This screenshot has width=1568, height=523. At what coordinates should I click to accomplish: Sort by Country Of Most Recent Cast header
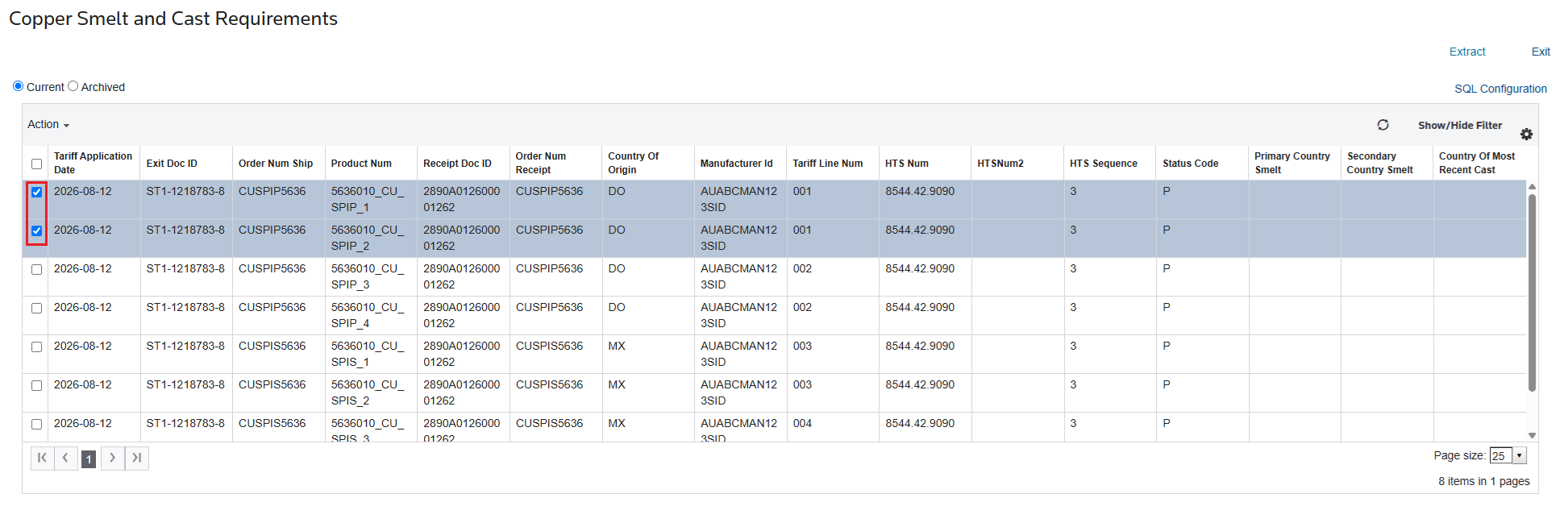pos(1480,163)
